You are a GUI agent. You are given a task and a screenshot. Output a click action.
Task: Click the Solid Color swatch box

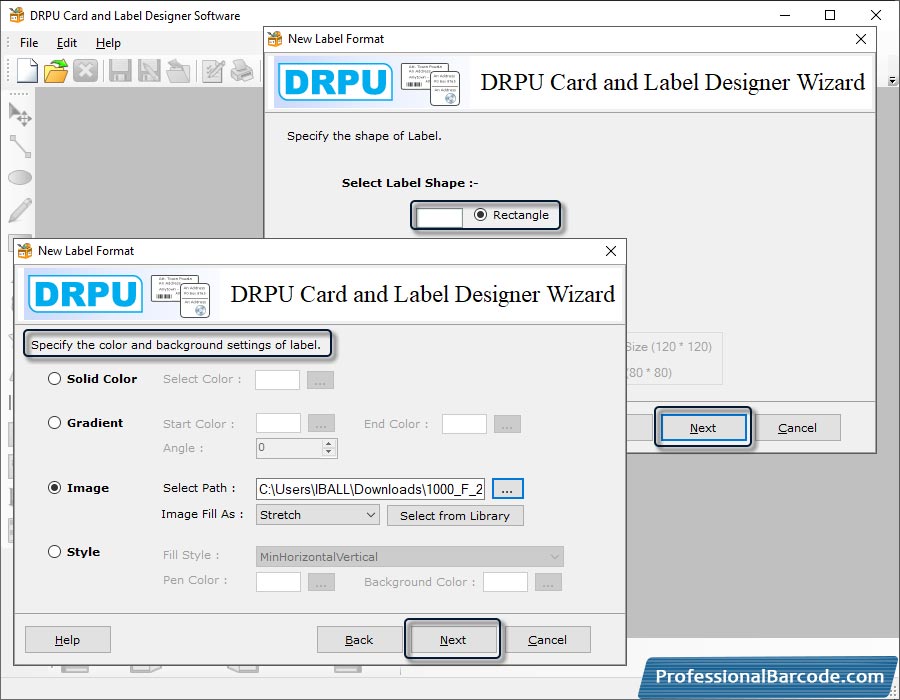277,380
